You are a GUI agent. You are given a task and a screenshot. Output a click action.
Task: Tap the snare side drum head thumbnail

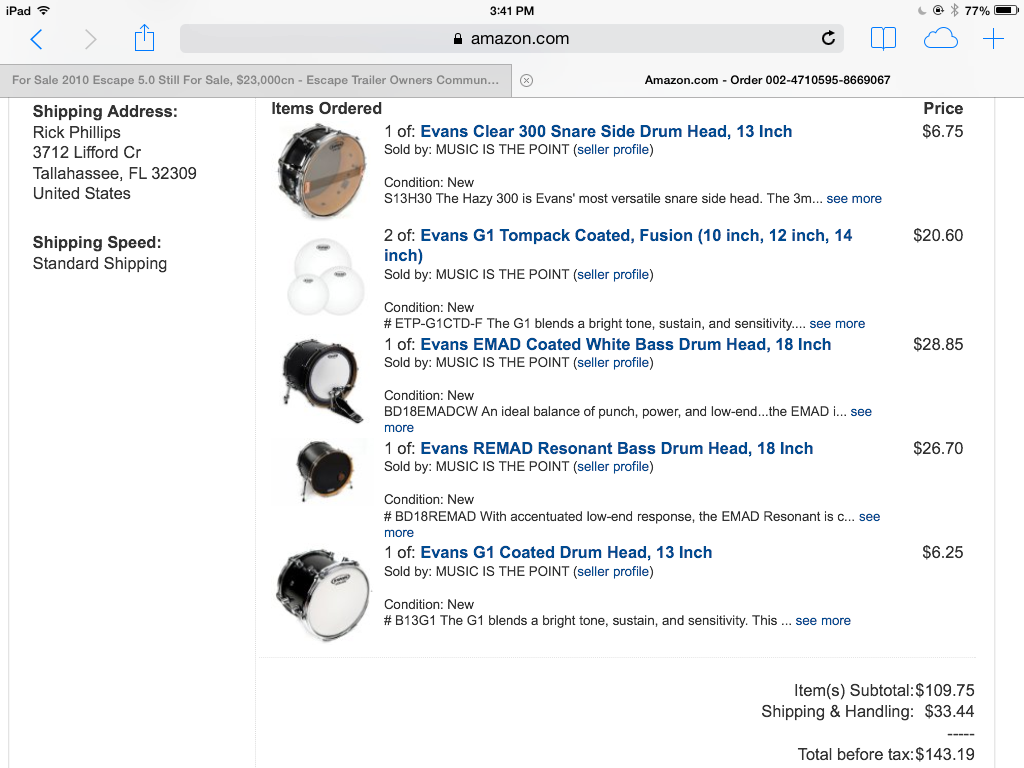[323, 171]
